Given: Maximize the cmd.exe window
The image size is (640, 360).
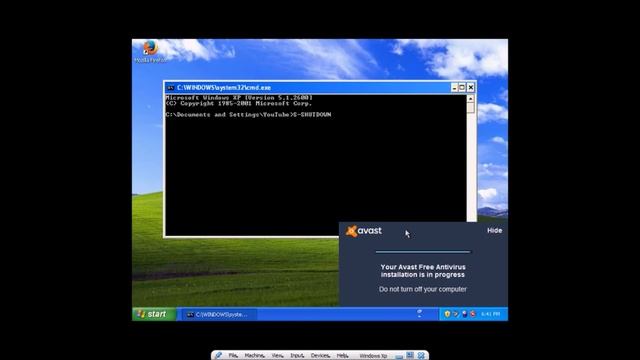Looking at the screenshot, I should pos(462,88).
